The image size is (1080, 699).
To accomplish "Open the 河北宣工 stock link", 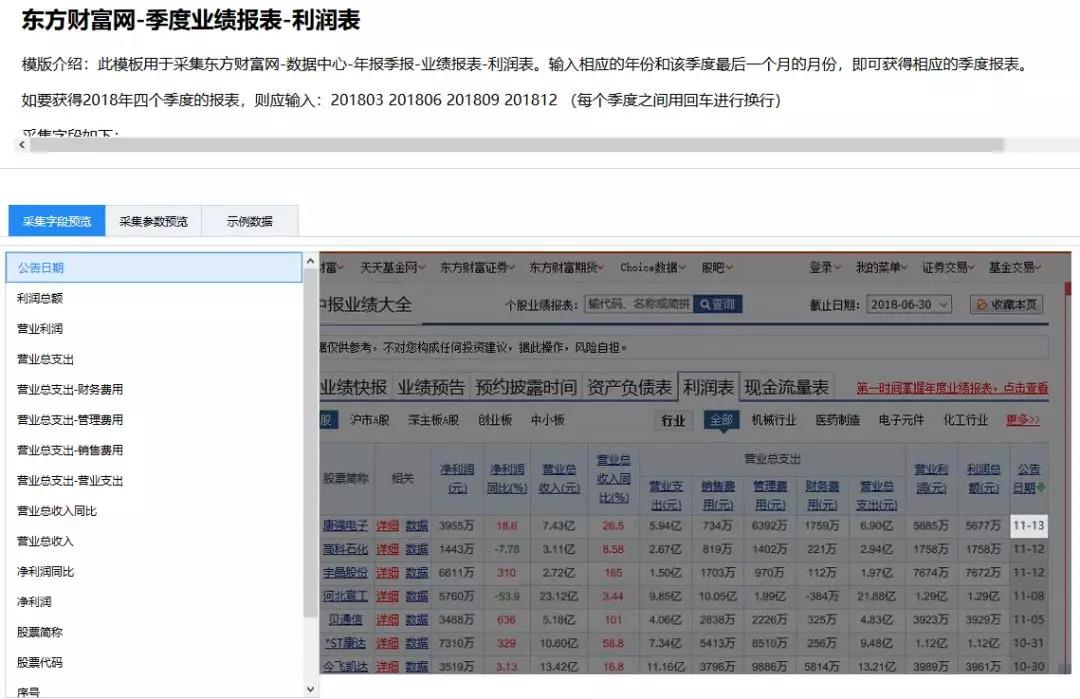I will click(345, 596).
